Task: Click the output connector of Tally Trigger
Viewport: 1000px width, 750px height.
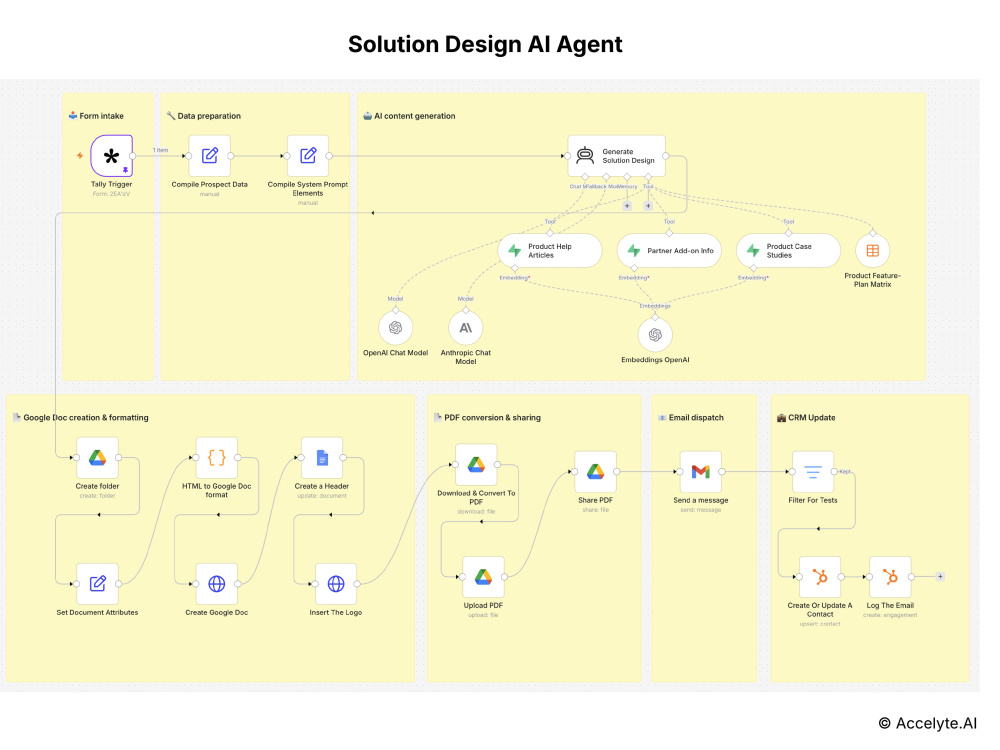Action: (133, 156)
